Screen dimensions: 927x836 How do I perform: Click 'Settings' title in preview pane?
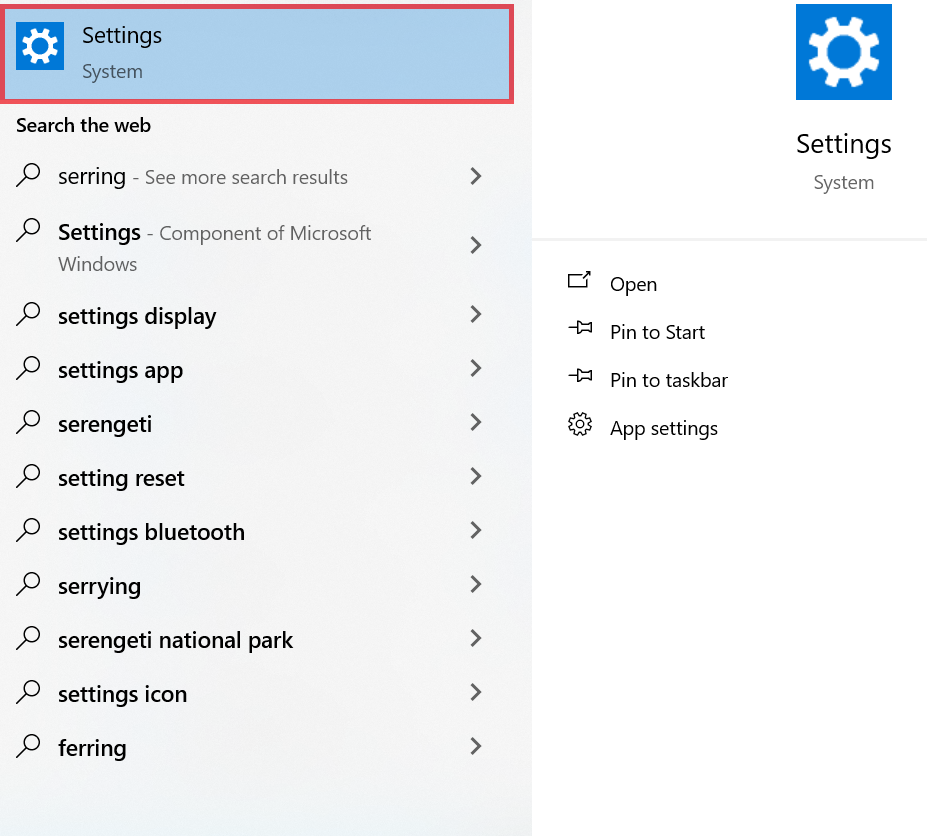pos(844,144)
